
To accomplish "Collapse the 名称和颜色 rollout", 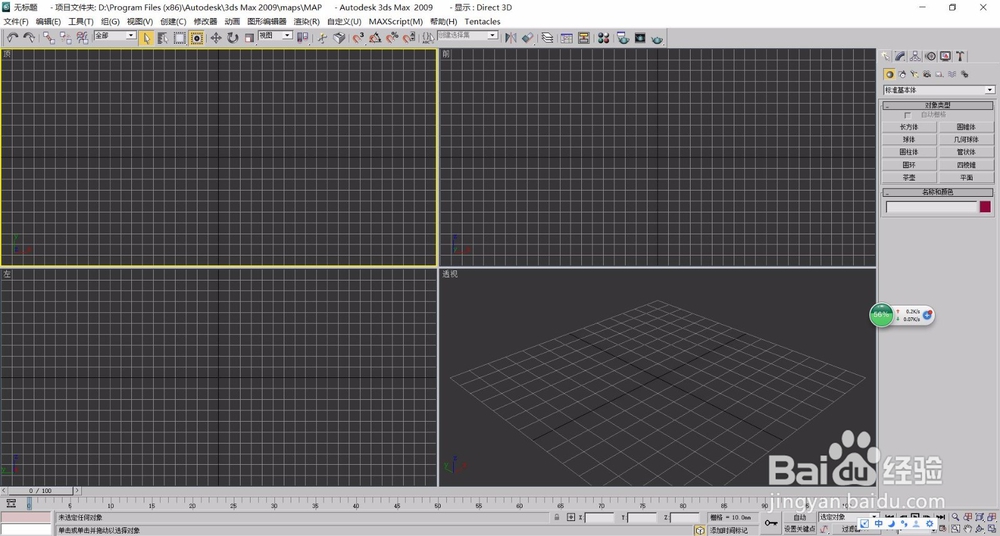I will (x=938, y=192).
